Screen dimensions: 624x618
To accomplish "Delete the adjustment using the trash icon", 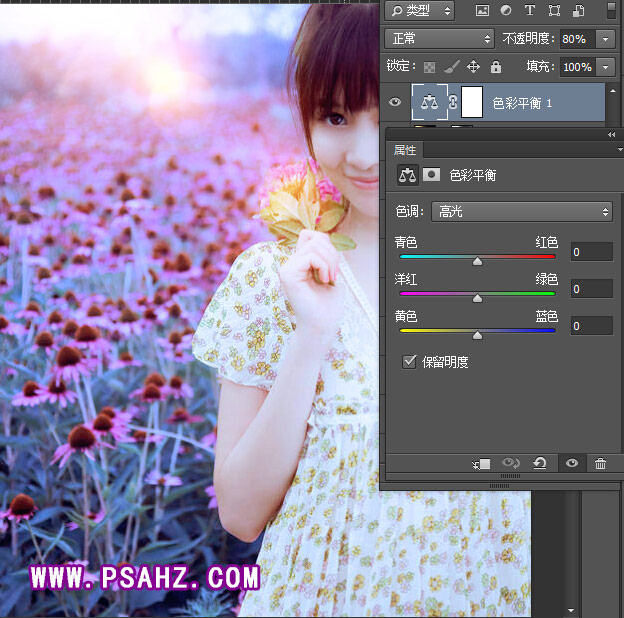I will coord(600,464).
